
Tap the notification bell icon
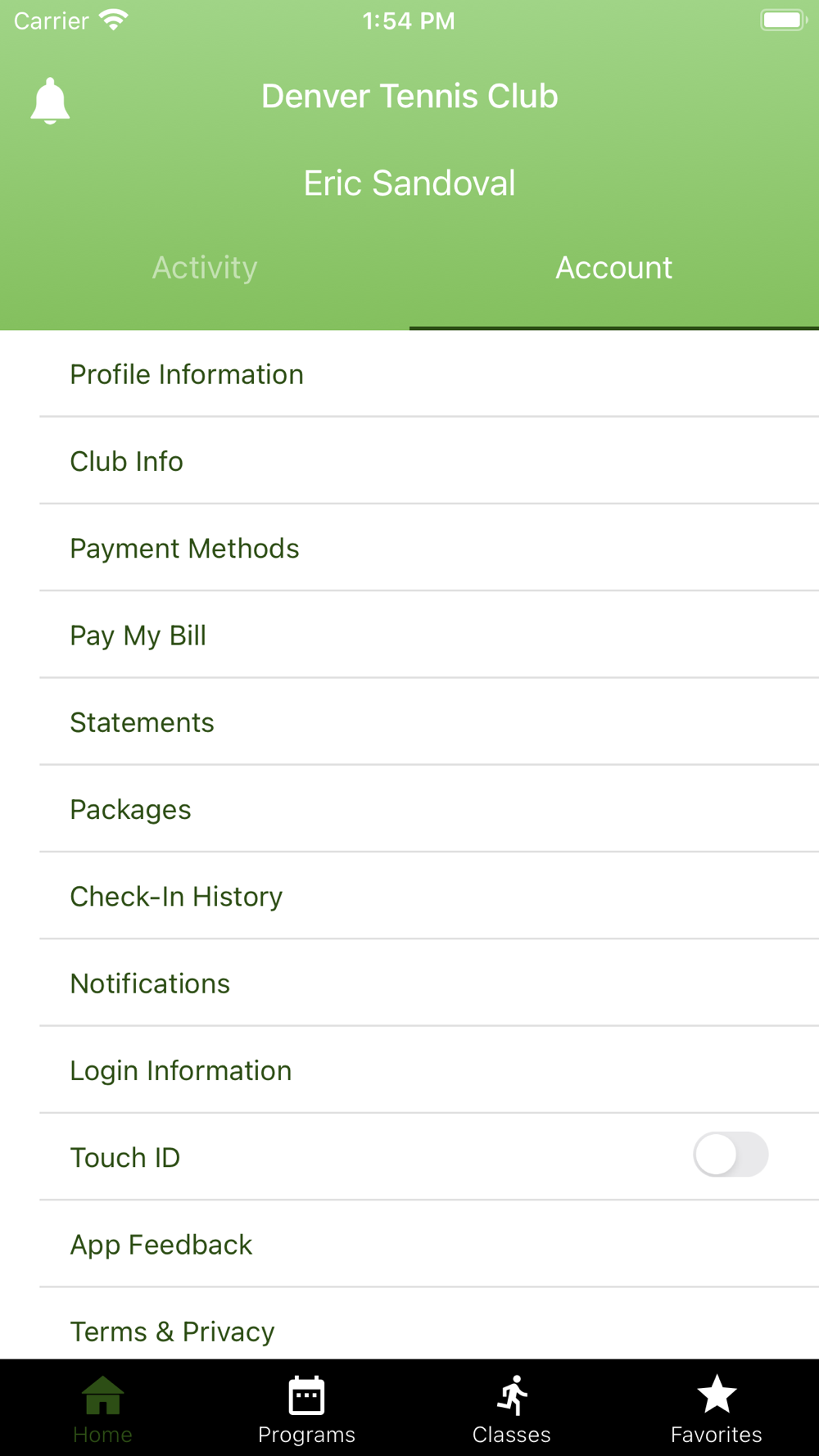pyautogui.click(x=50, y=101)
